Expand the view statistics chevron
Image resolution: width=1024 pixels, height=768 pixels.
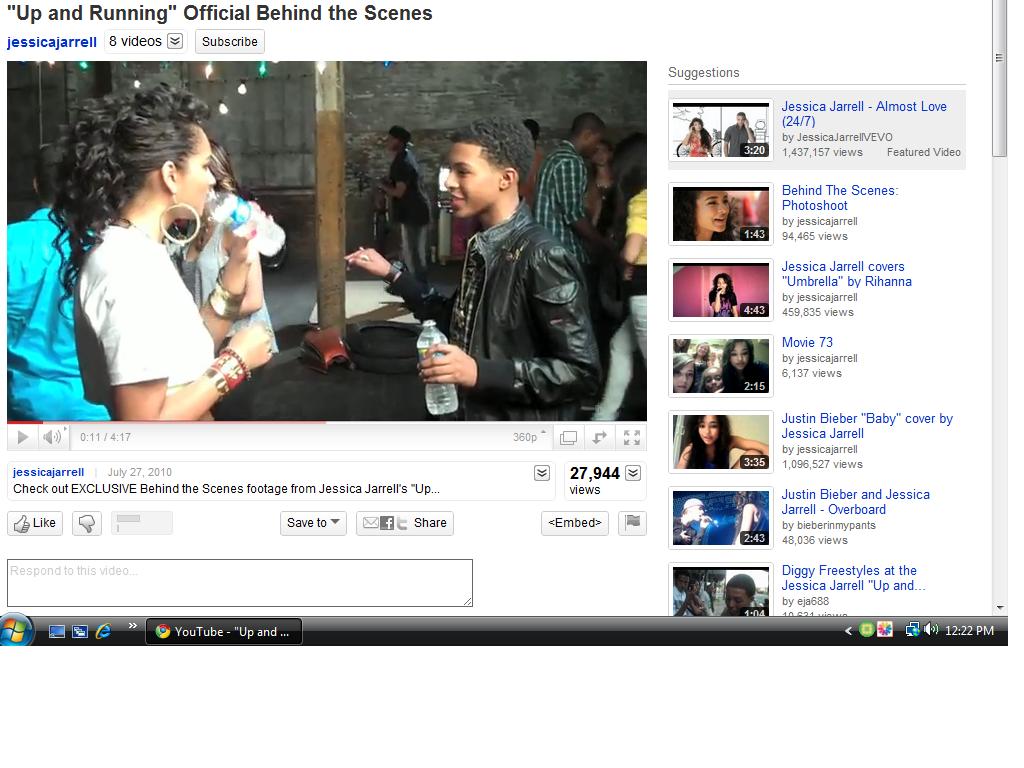(633, 473)
